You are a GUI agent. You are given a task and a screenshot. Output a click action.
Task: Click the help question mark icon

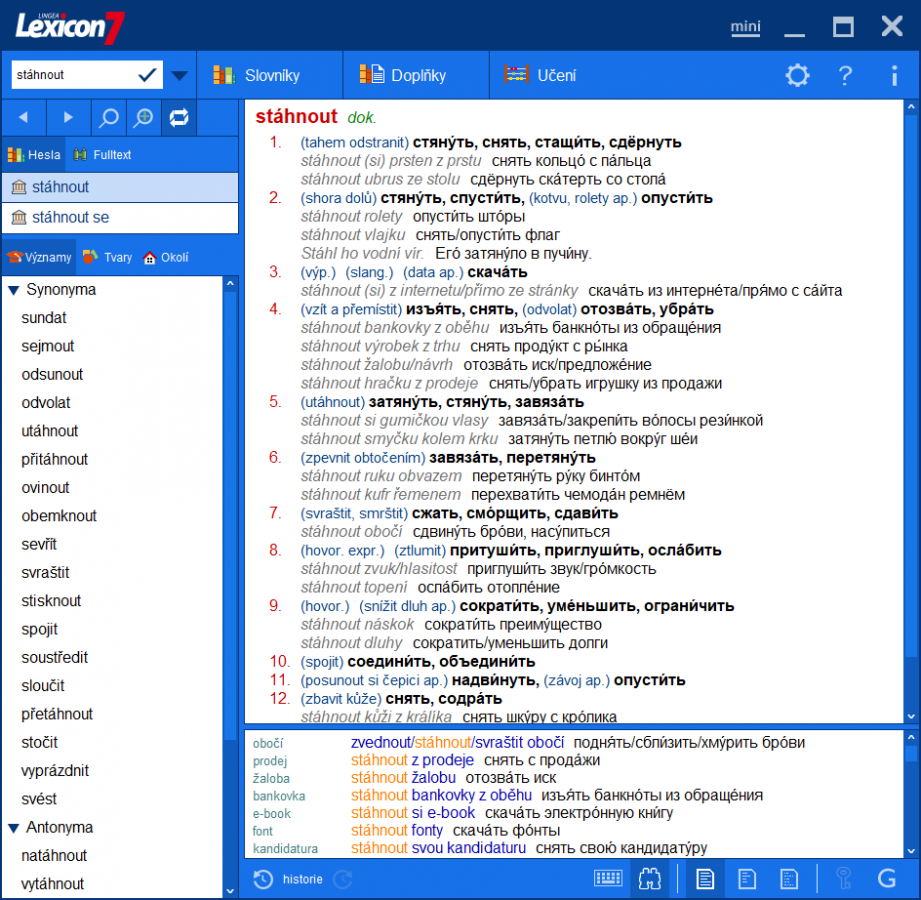click(845, 76)
